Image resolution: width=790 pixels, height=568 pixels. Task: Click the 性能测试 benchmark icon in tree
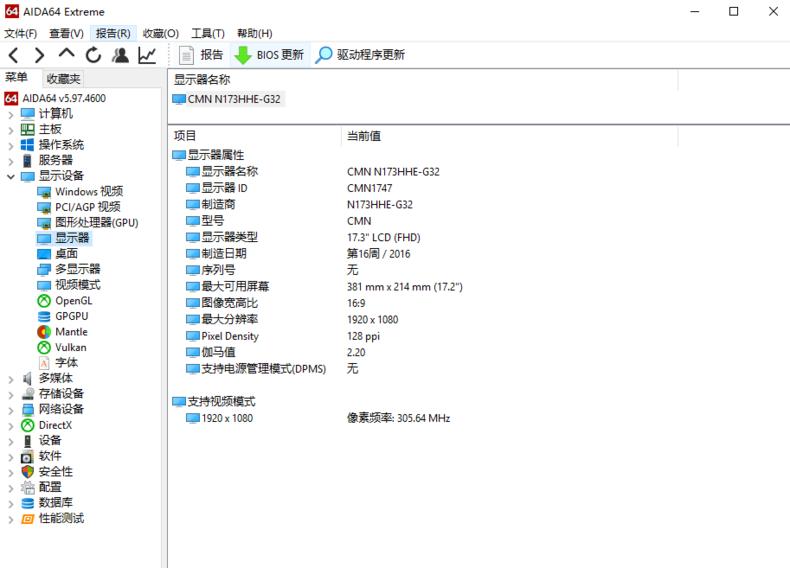pos(27,519)
